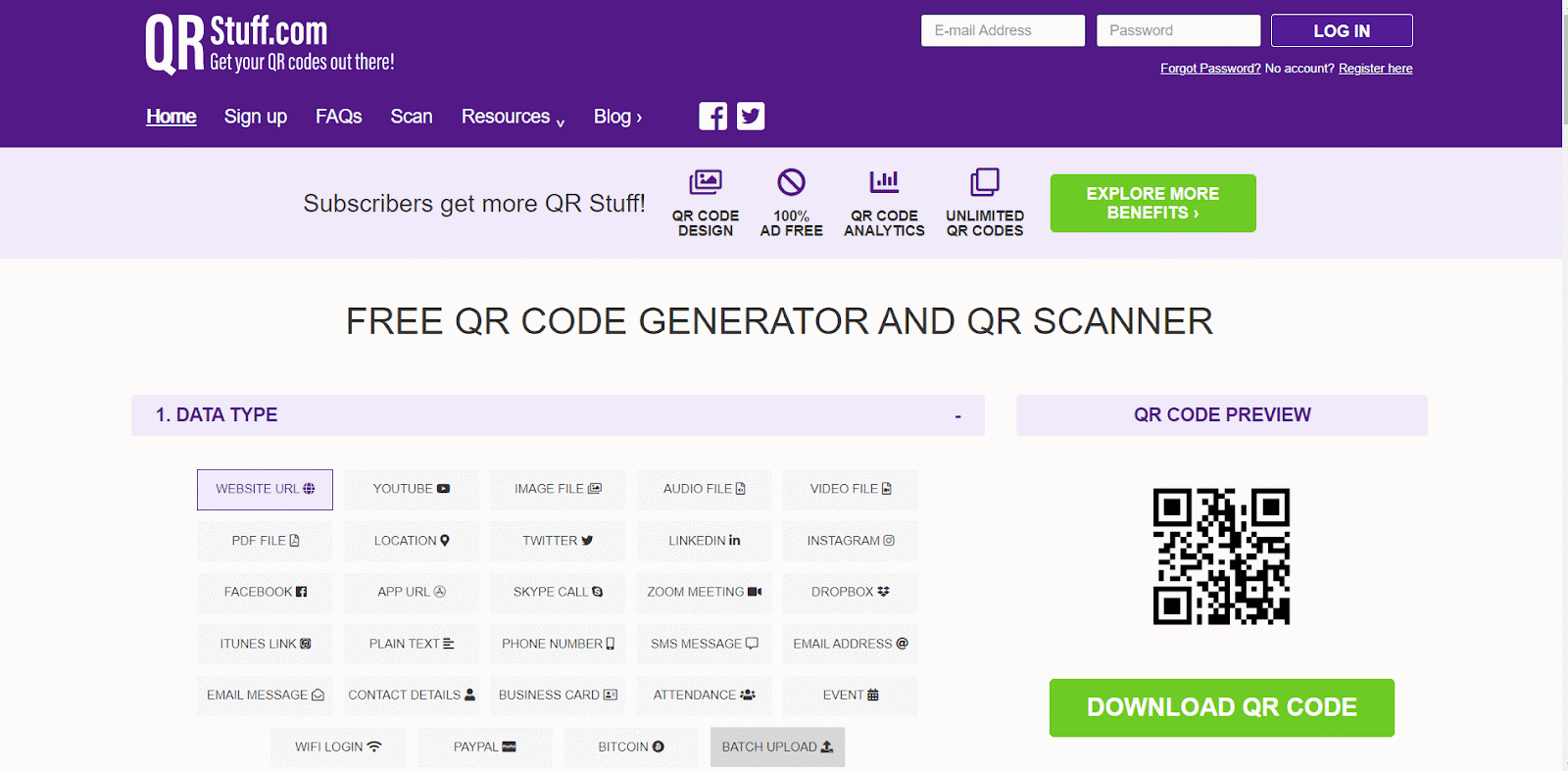Viewport: 1568px width, 771px height.
Task: Select the Website URL data type
Action: click(x=265, y=490)
